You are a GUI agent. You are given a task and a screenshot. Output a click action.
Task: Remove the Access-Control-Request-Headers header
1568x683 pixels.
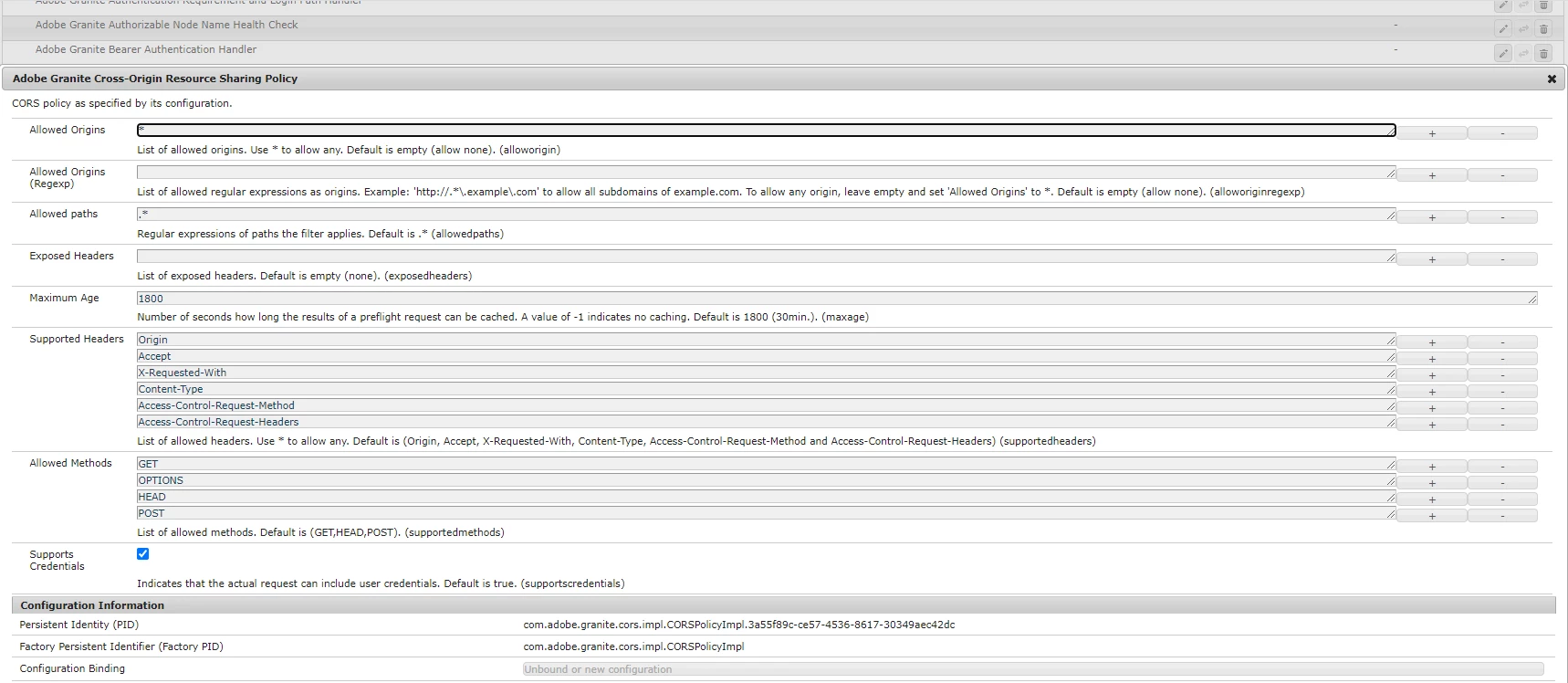point(1502,425)
